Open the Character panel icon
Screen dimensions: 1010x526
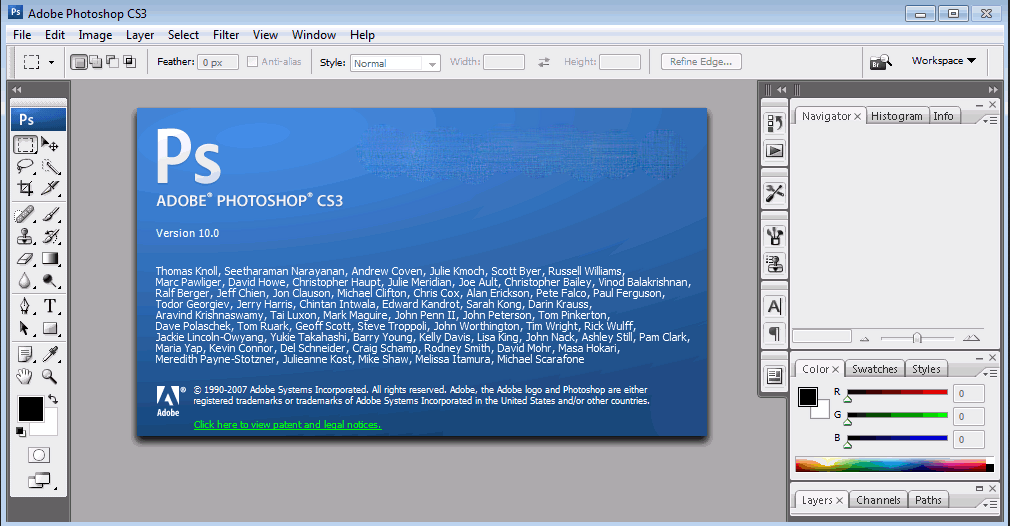click(774, 306)
